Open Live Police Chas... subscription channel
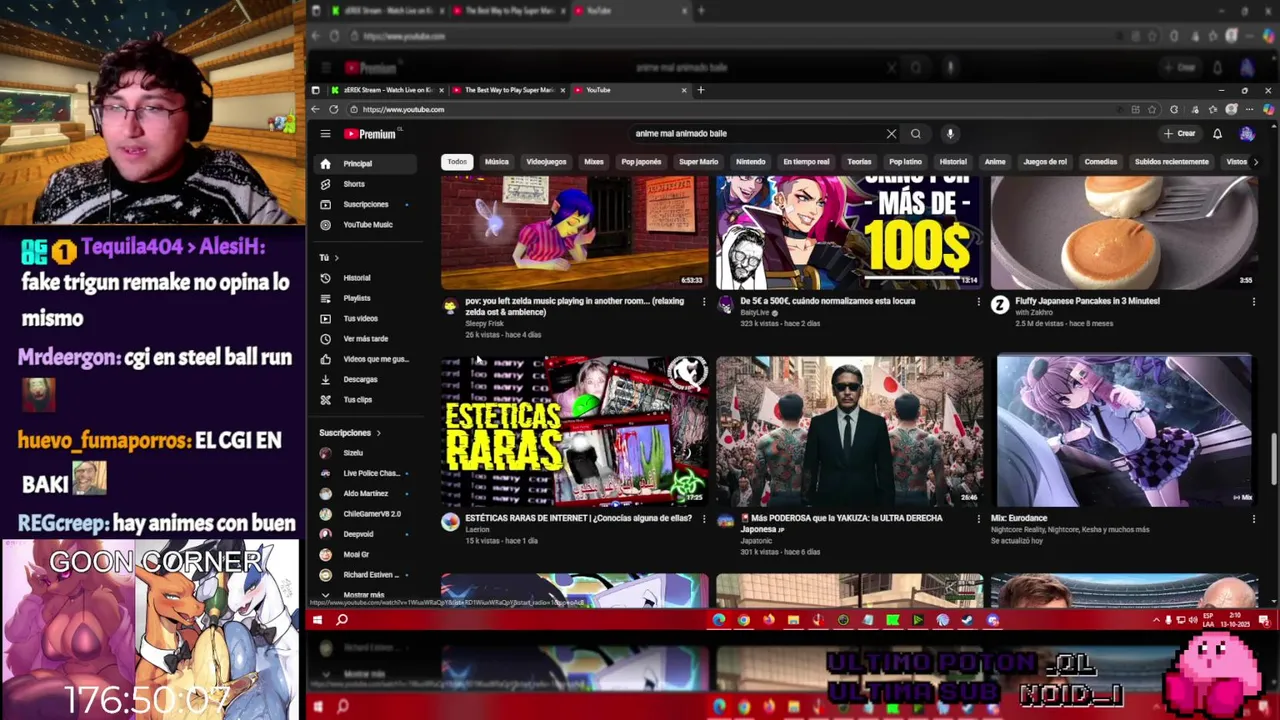Image resolution: width=1280 pixels, height=720 pixels. [x=364, y=473]
